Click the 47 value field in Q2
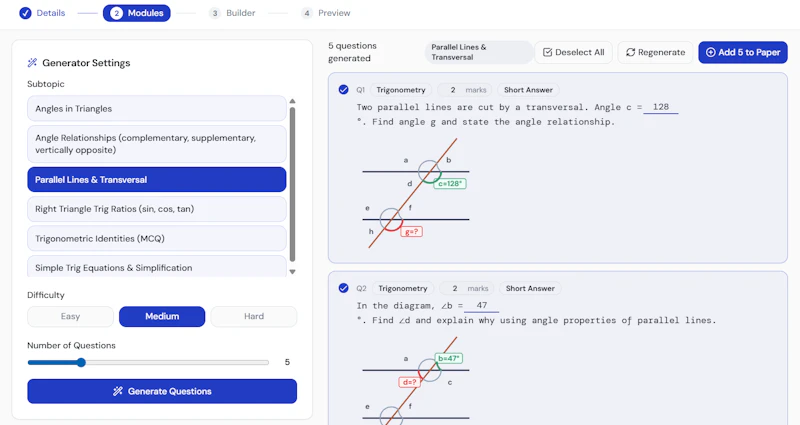Image resolution: width=800 pixels, height=425 pixels. [x=482, y=306]
